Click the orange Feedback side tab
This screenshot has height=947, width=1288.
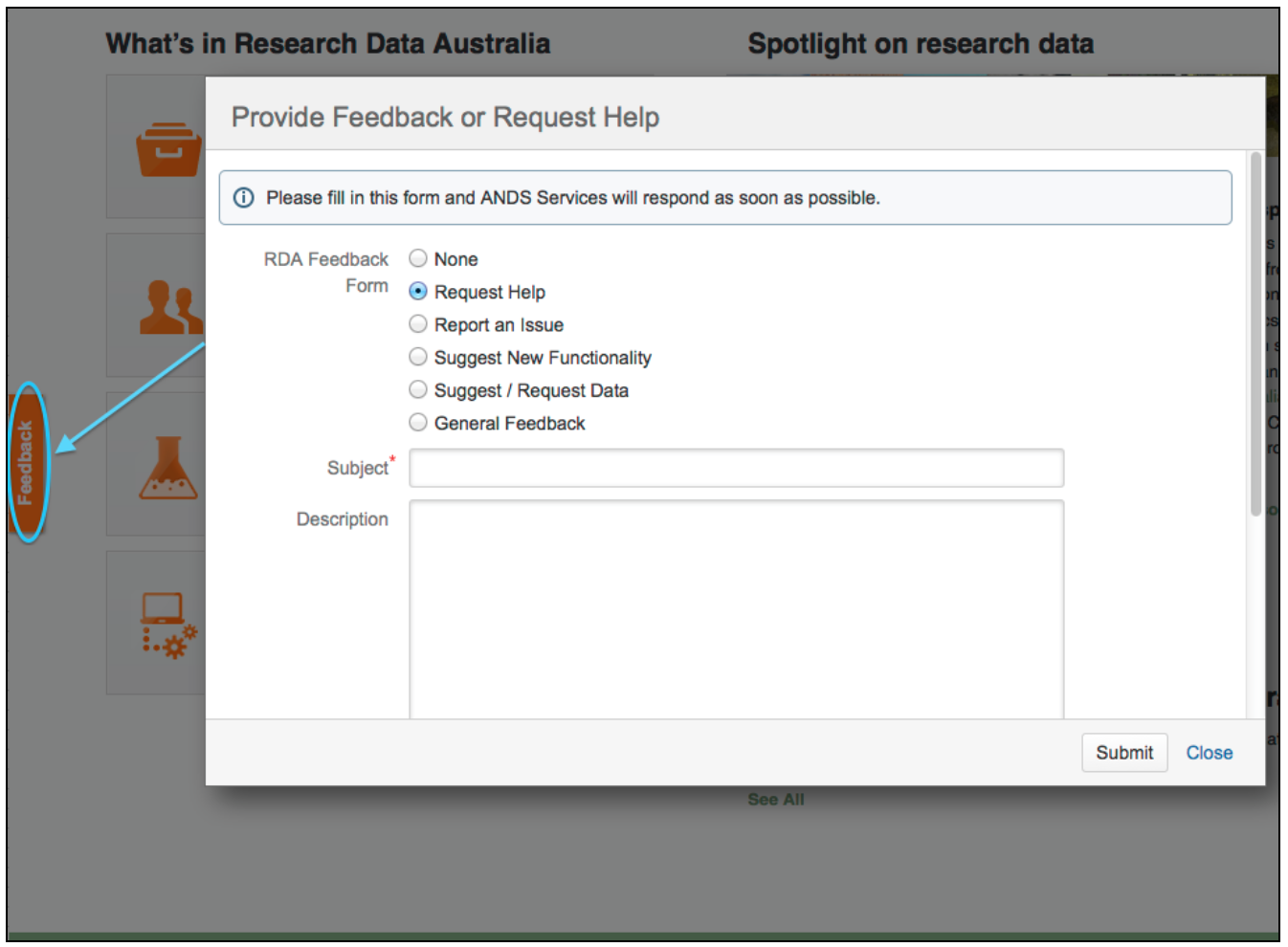[26, 462]
